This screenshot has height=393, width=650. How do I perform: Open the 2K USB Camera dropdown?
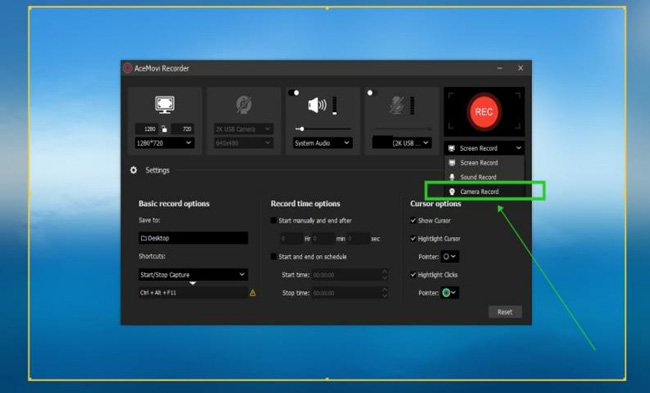pos(243,129)
